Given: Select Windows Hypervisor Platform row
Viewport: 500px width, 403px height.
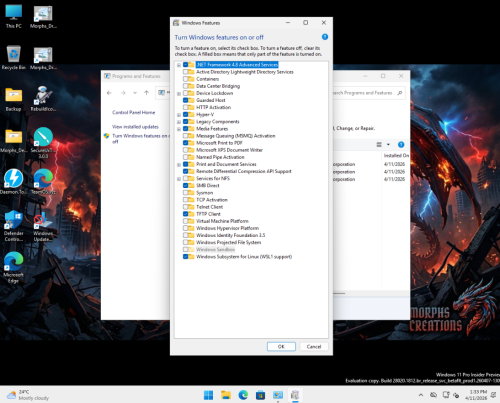Looking at the screenshot, I should tap(227, 228).
